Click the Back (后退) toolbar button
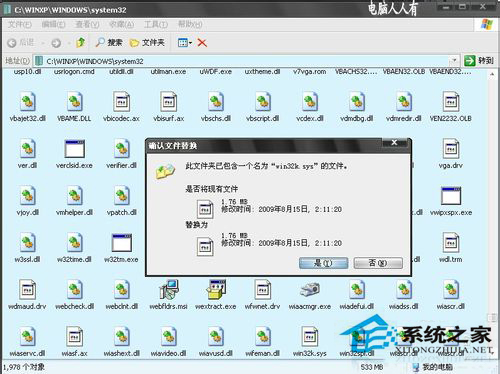Image resolution: width=500 pixels, height=374 pixels. coord(21,43)
